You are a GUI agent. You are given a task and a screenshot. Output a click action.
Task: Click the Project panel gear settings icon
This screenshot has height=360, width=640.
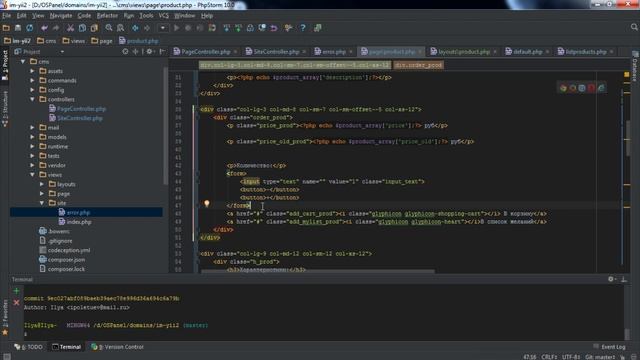pos(149,51)
